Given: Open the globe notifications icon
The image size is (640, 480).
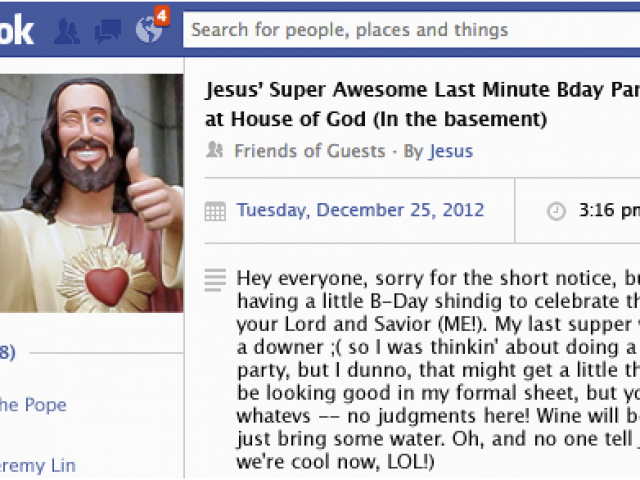Looking at the screenshot, I should coord(149,30).
